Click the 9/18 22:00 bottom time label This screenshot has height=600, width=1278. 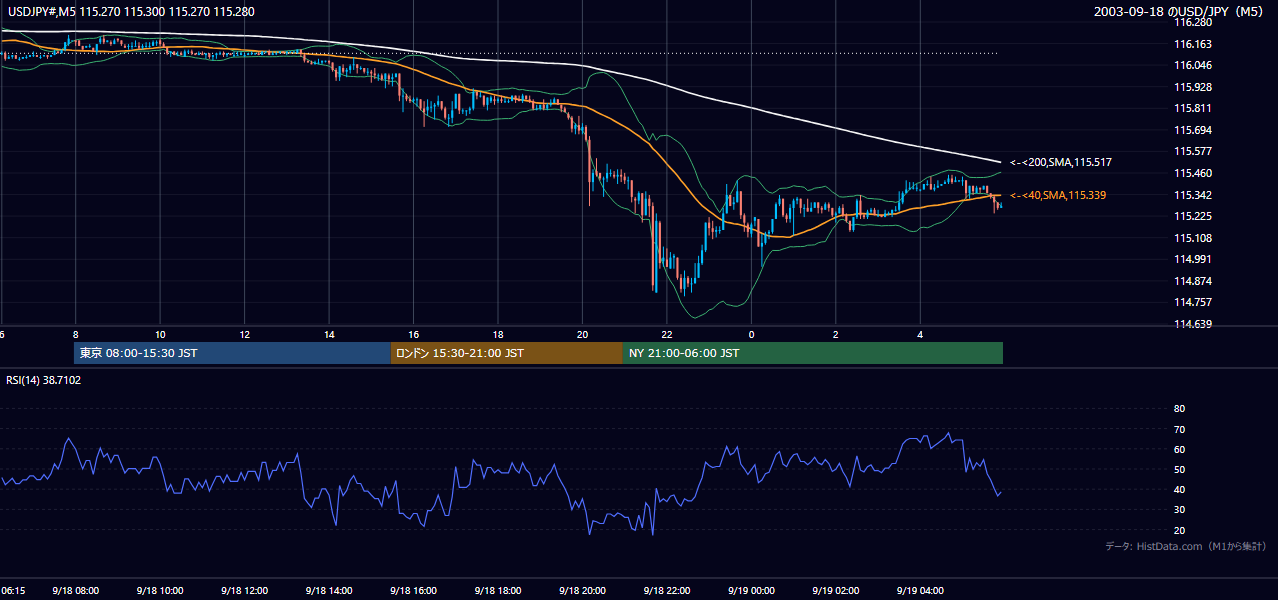tap(667, 591)
